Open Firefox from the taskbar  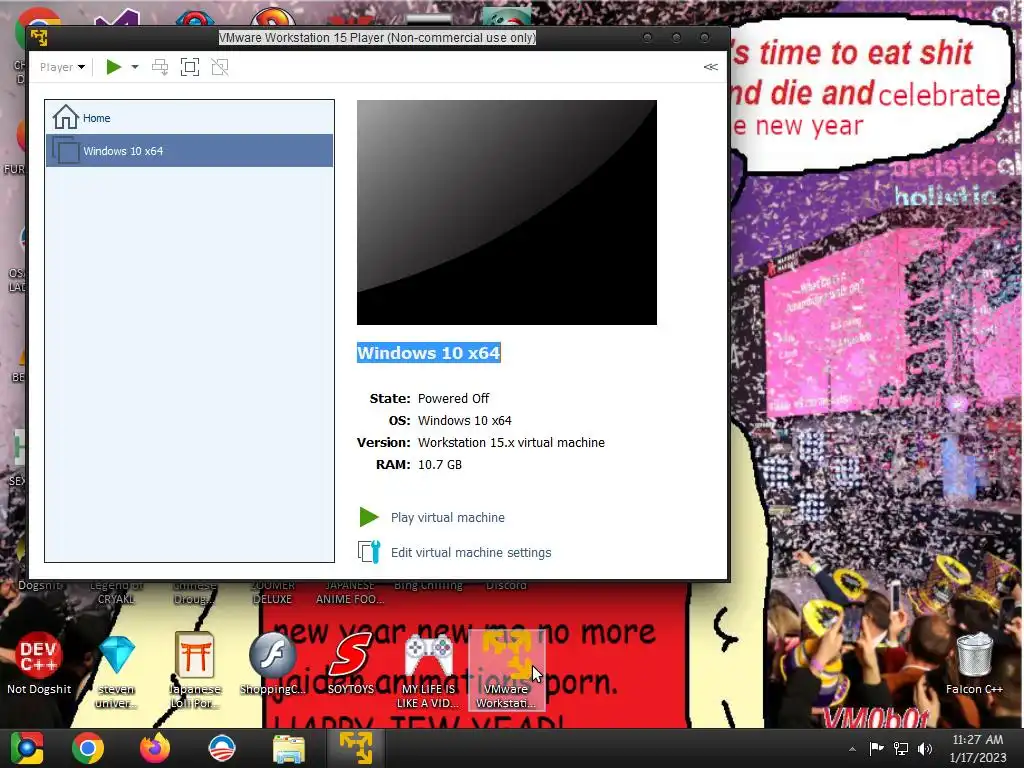pos(155,748)
